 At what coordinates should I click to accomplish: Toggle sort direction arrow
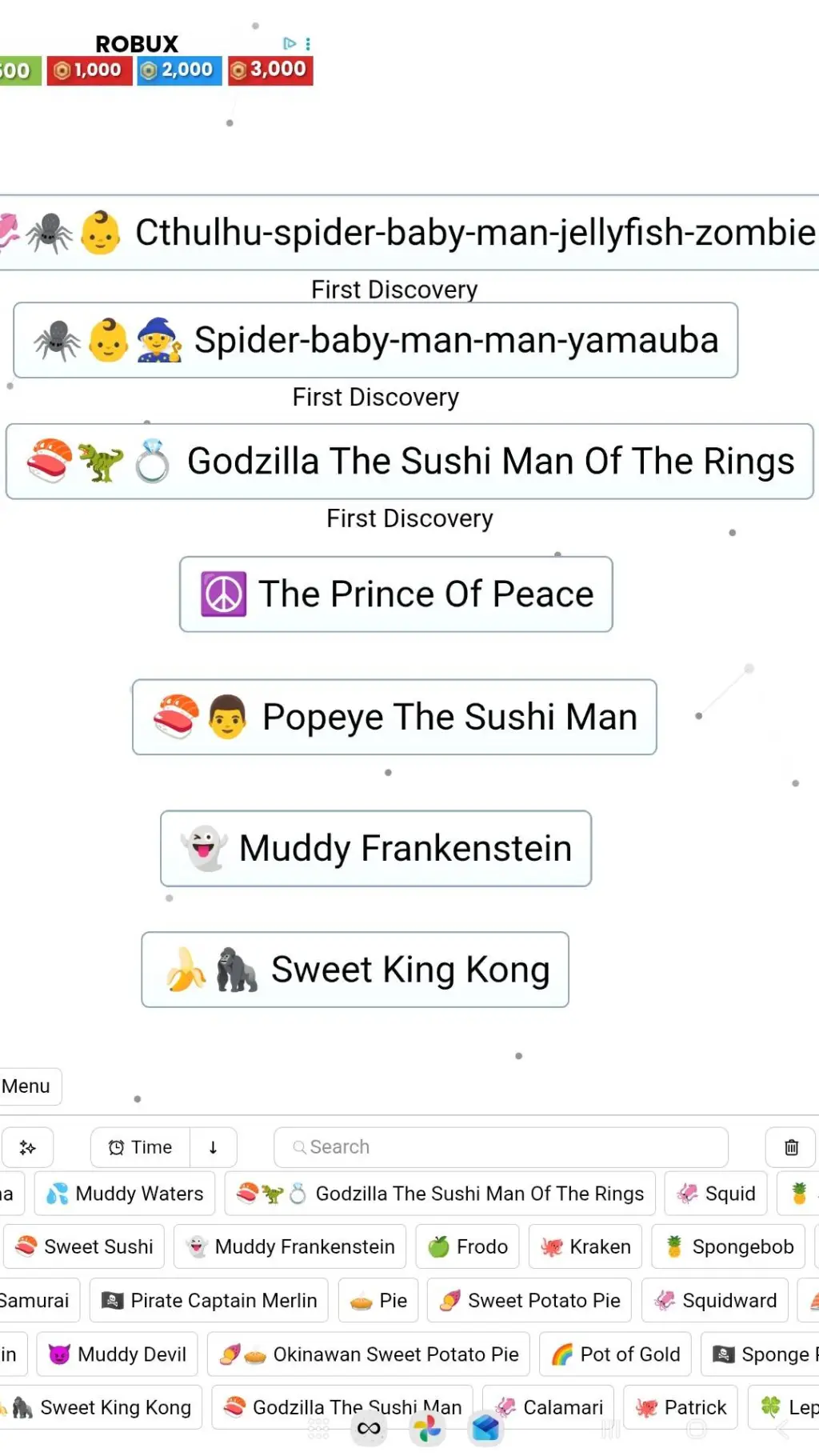click(x=213, y=1147)
